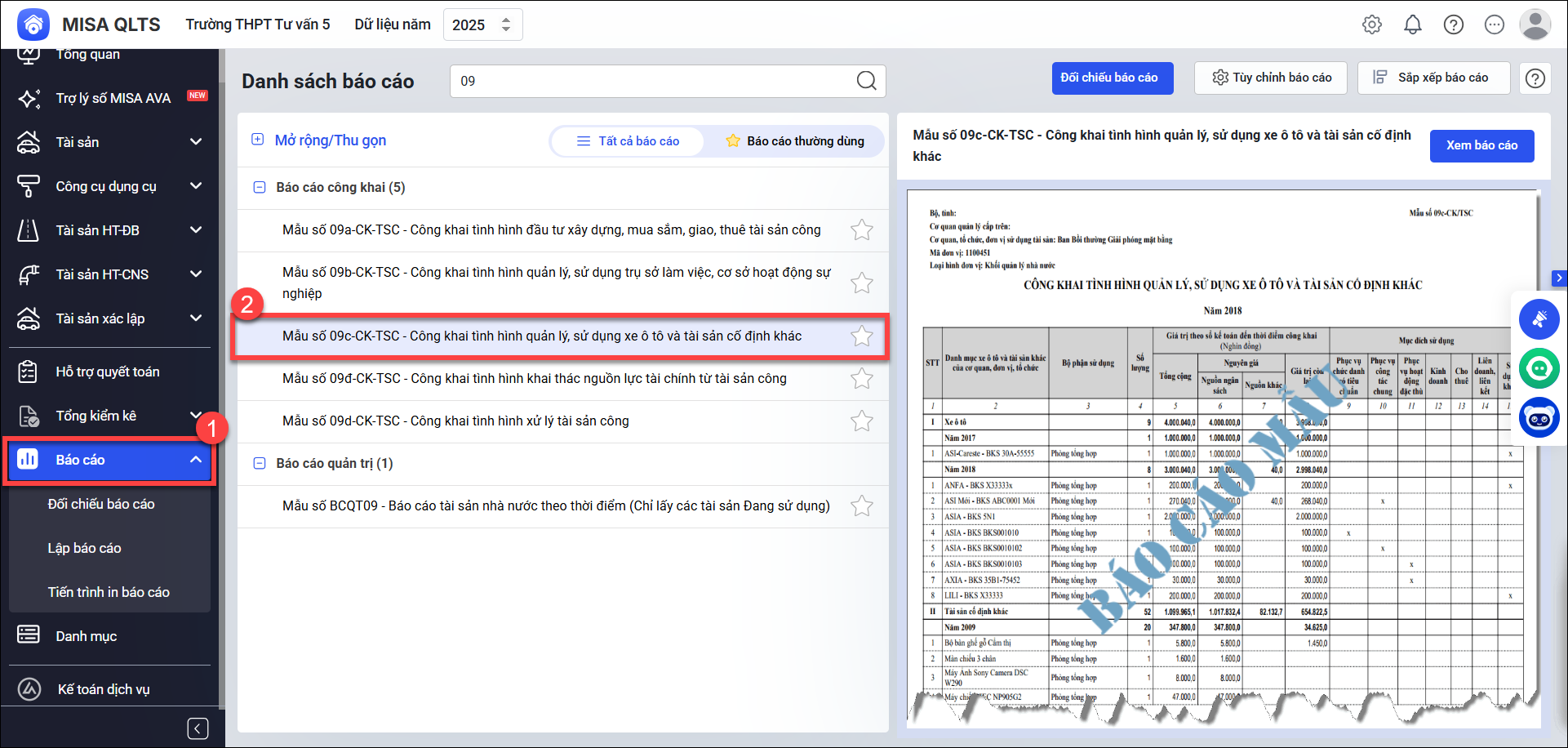Open Lập báo cáo submenu item
This screenshot has width=1568, height=748.
(x=85, y=548)
